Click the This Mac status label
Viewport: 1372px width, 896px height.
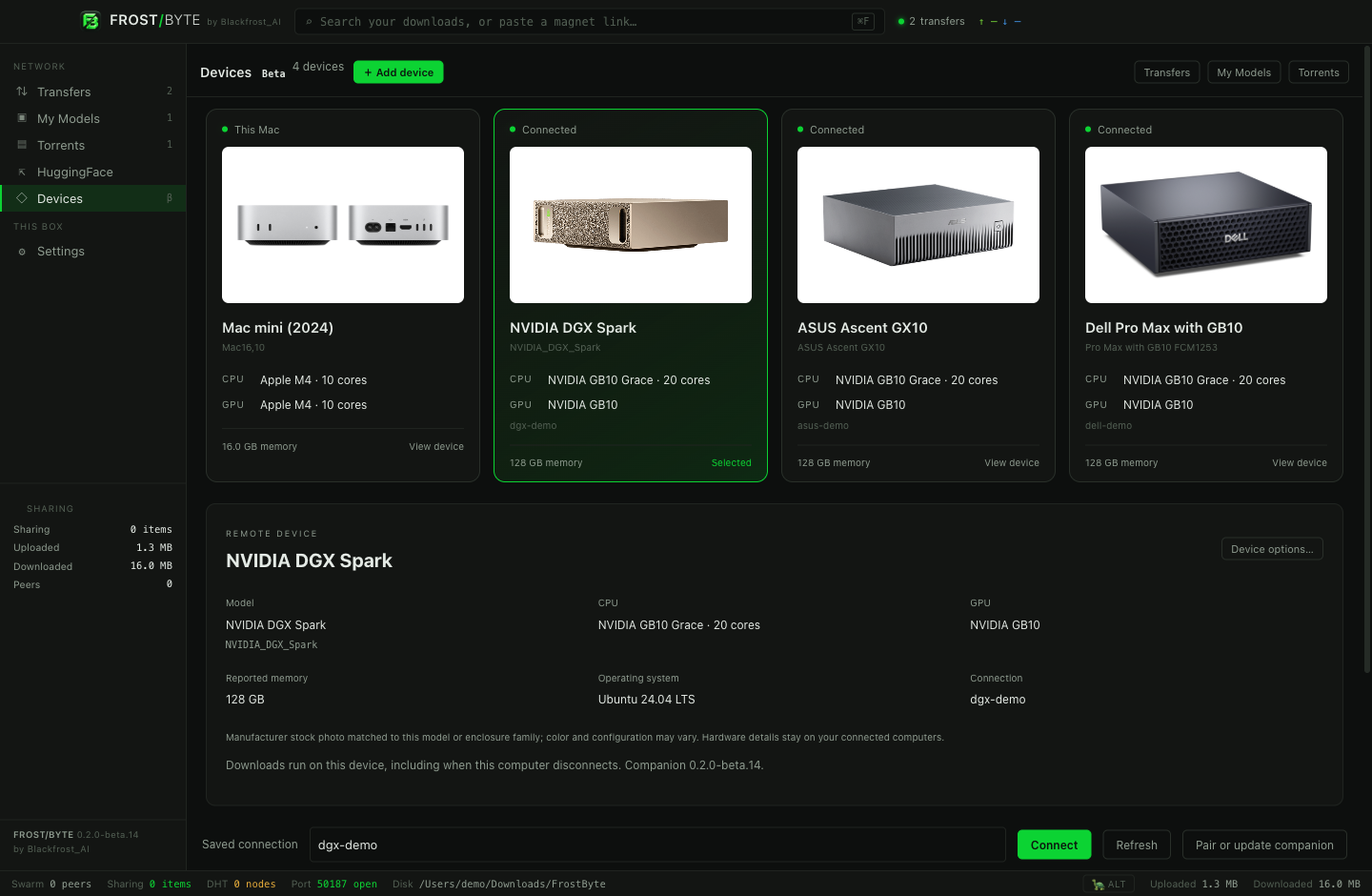pyautogui.click(x=257, y=130)
